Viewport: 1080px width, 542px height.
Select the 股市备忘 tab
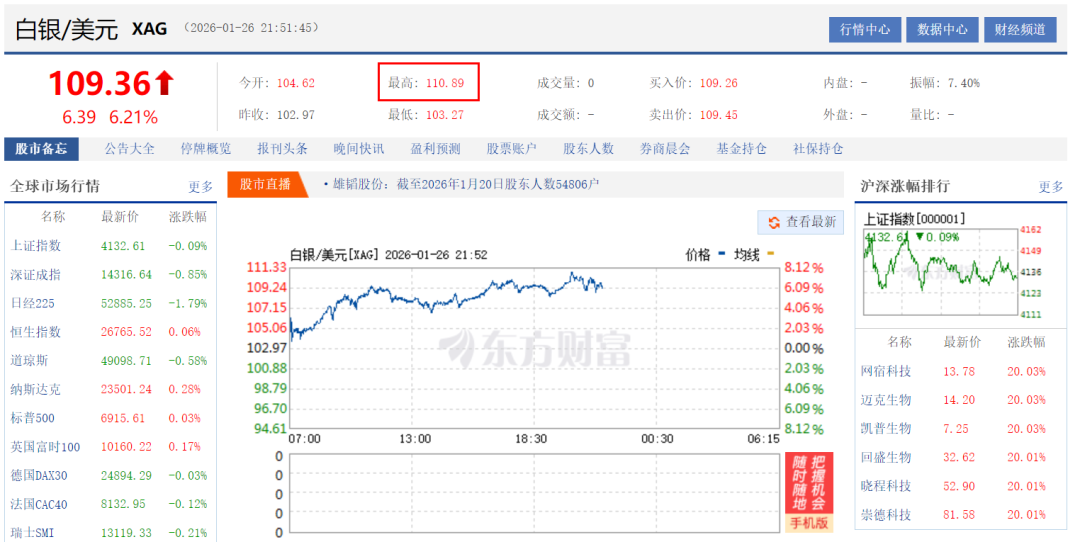(41, 149)
